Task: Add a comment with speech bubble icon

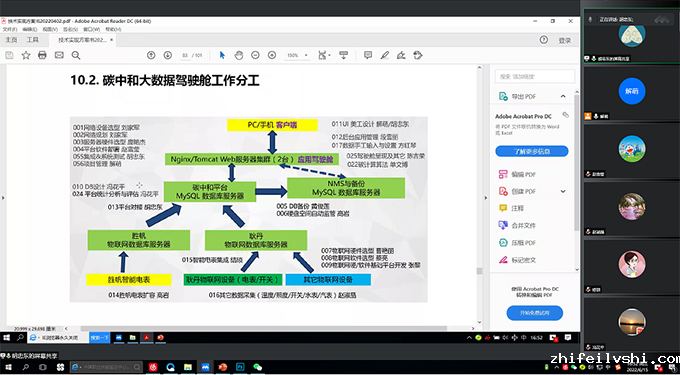Action: click(368, 55)
